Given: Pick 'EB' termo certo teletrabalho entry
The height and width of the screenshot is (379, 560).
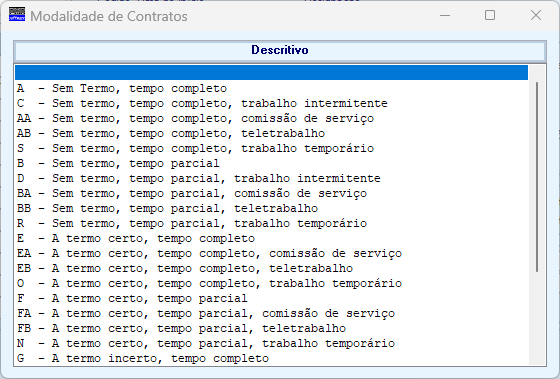Looking at the screenshot, I should 271,268.
